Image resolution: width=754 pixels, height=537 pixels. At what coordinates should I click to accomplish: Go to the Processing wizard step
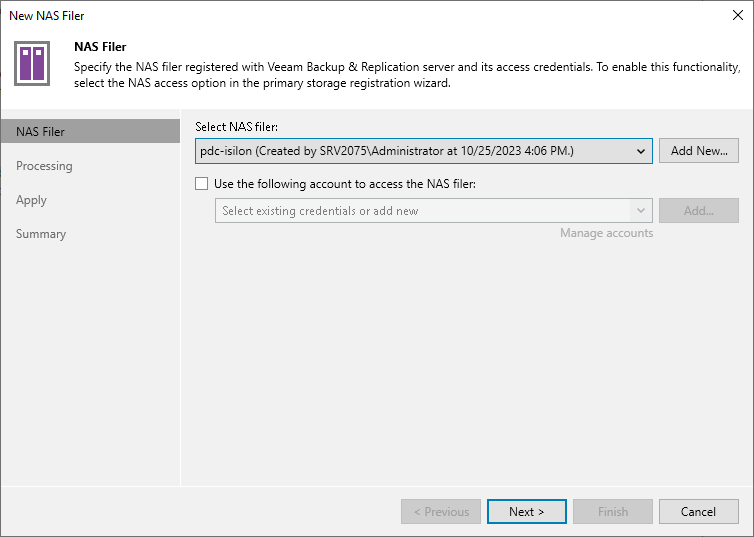(44, 166)
